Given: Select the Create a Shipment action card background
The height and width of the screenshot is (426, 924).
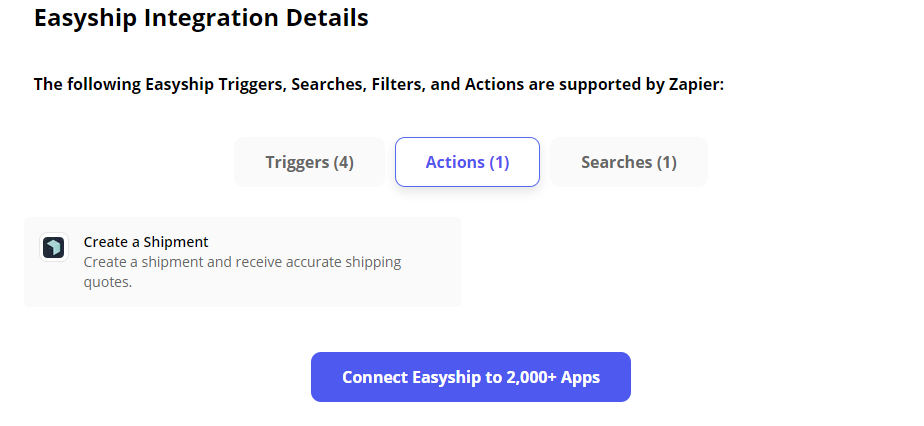Looking at the screenshot, I should [x=242, y=262].
